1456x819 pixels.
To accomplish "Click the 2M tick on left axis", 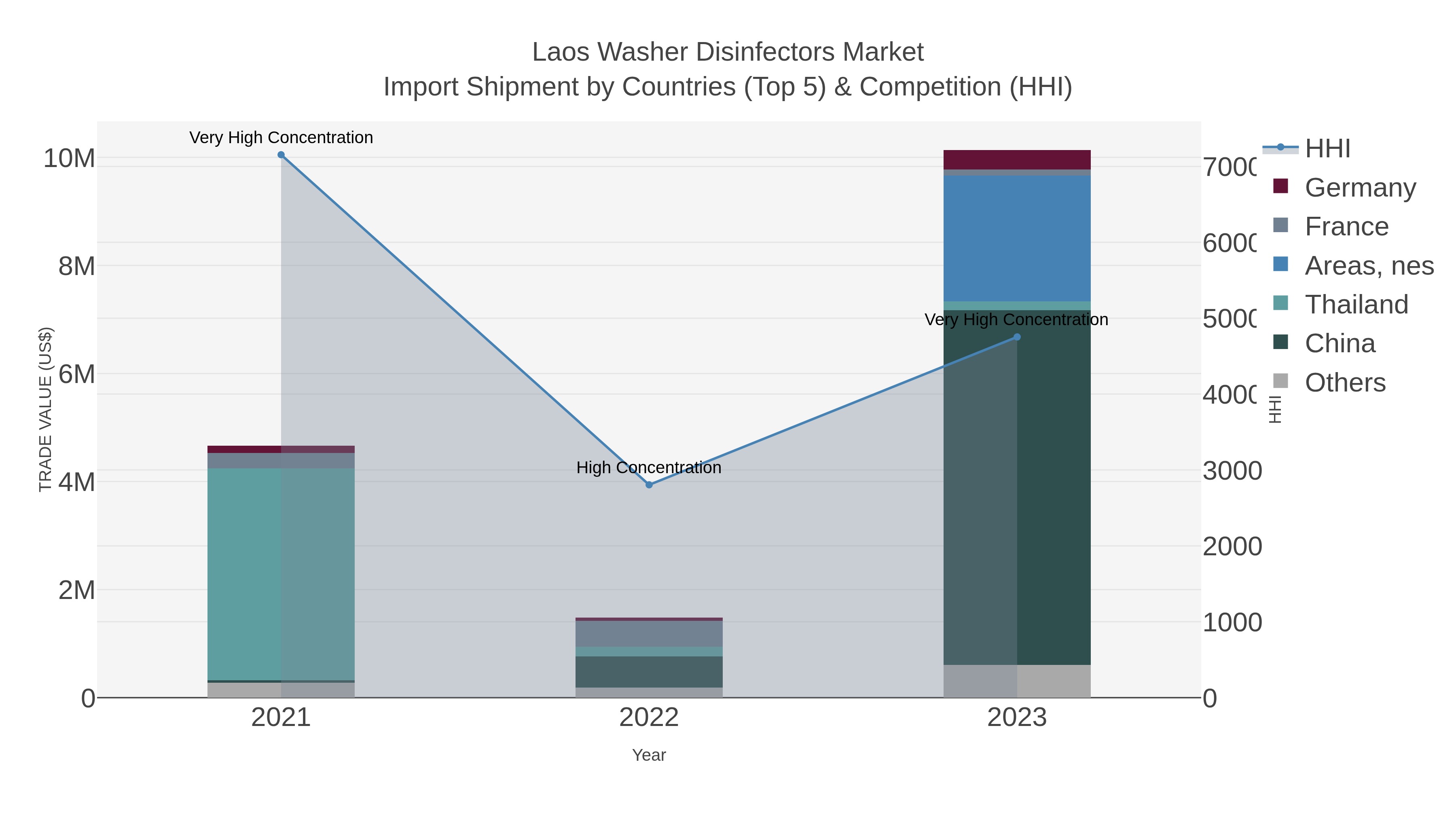I will tap(77, 590).
